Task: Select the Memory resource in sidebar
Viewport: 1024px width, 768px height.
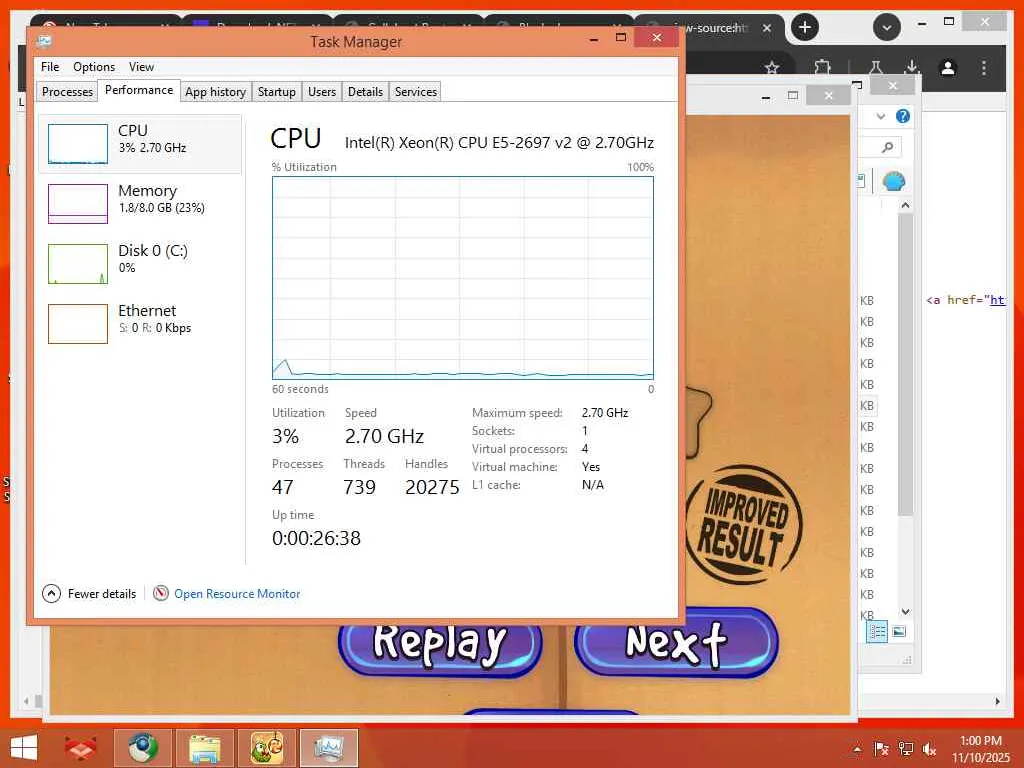Action: click(x=140, y=203)
